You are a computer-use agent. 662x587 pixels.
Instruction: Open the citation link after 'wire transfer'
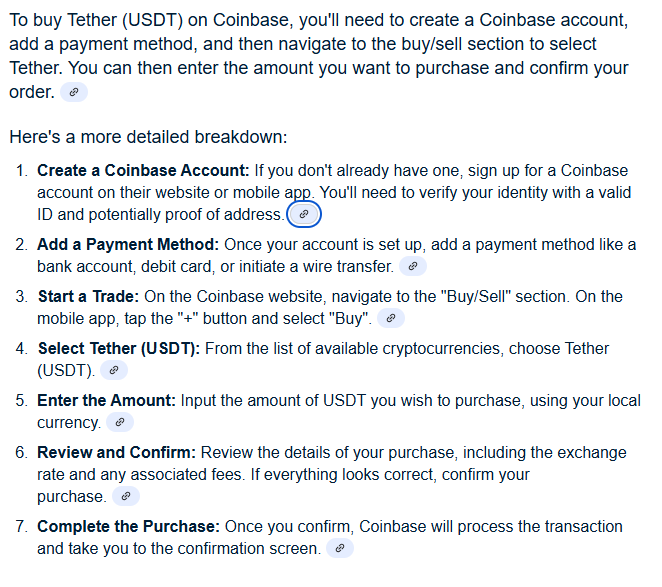tap(413, 266)
